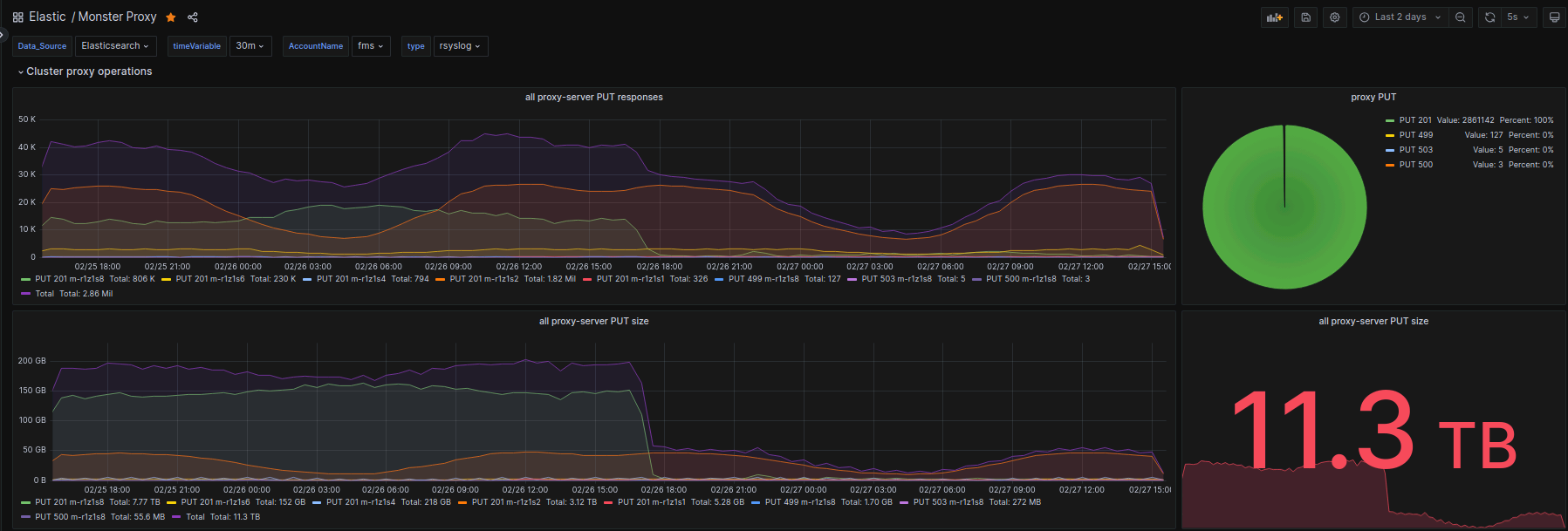Select PUT 500 m-r1z1s8 Total: 55.6 MB legend

[92, 517]
